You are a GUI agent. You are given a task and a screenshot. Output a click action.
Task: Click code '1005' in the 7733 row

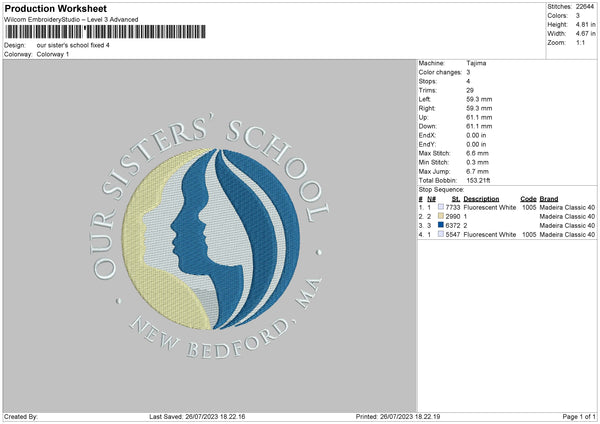tap(529, 207)
